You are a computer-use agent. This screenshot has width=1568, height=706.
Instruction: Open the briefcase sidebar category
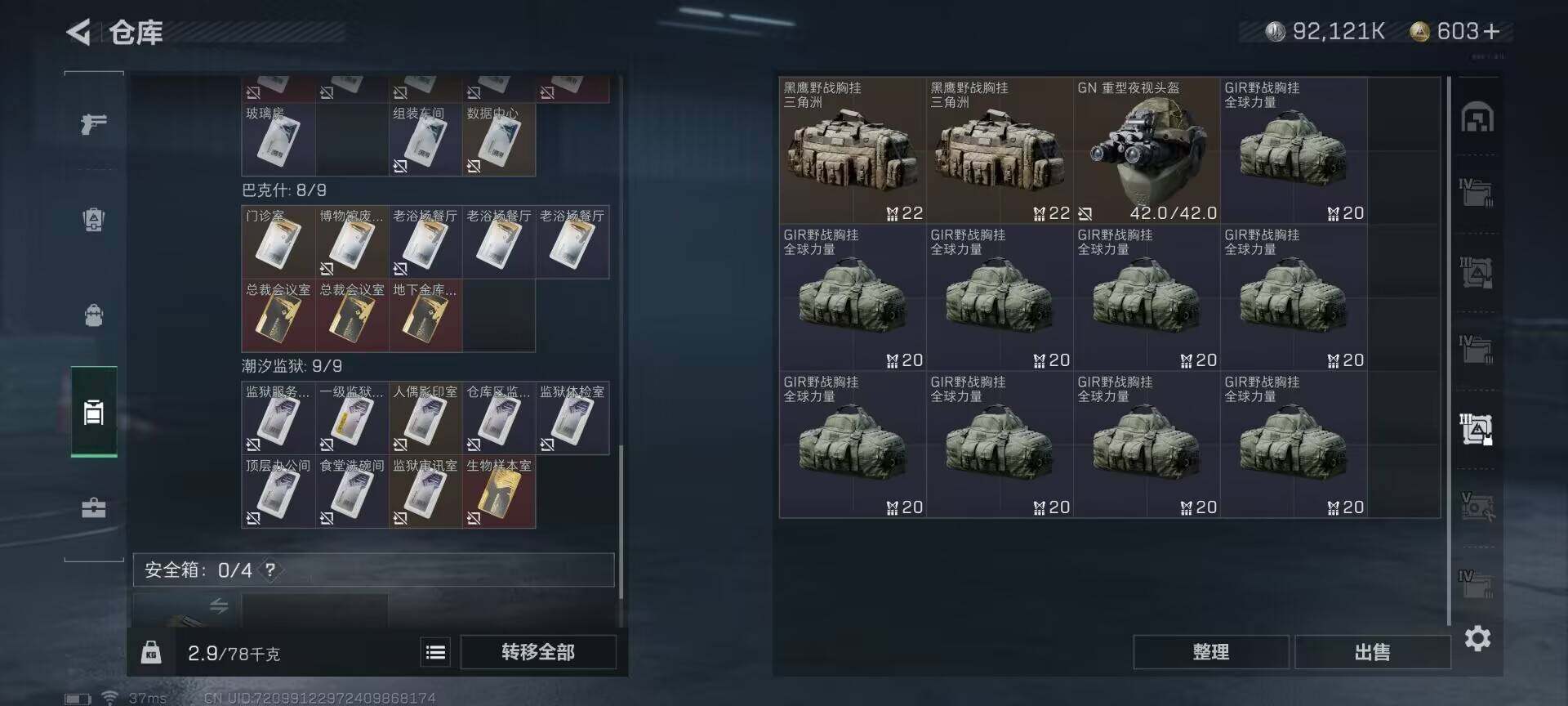pos(94,507)
